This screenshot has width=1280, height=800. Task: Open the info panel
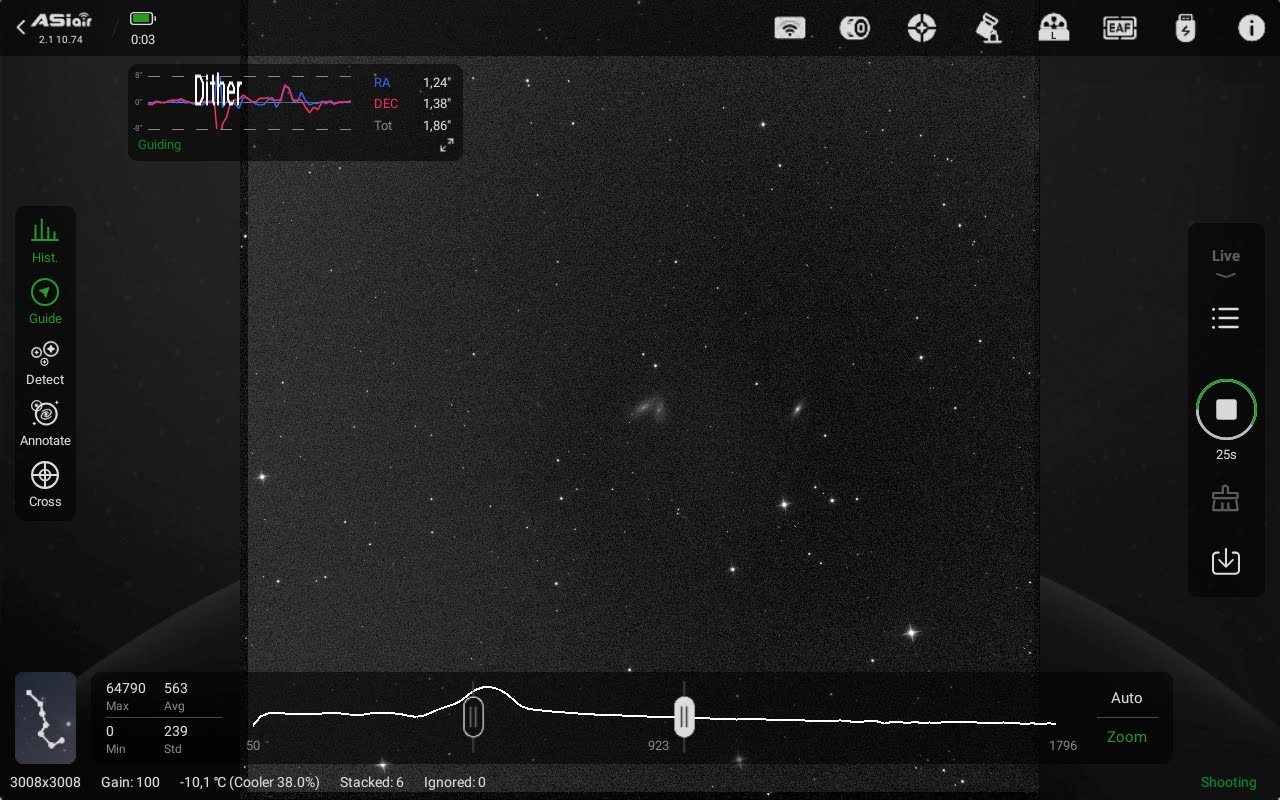(x=1251, y=28)
